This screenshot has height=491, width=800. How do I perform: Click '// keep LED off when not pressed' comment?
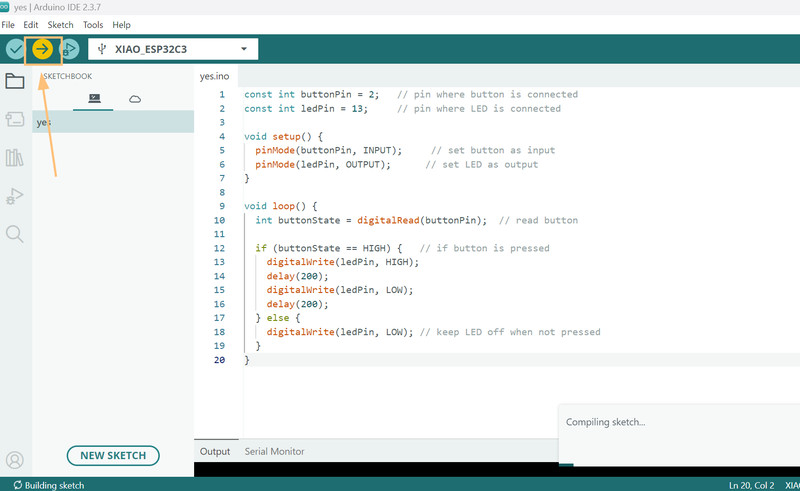[x=510, y=332]
